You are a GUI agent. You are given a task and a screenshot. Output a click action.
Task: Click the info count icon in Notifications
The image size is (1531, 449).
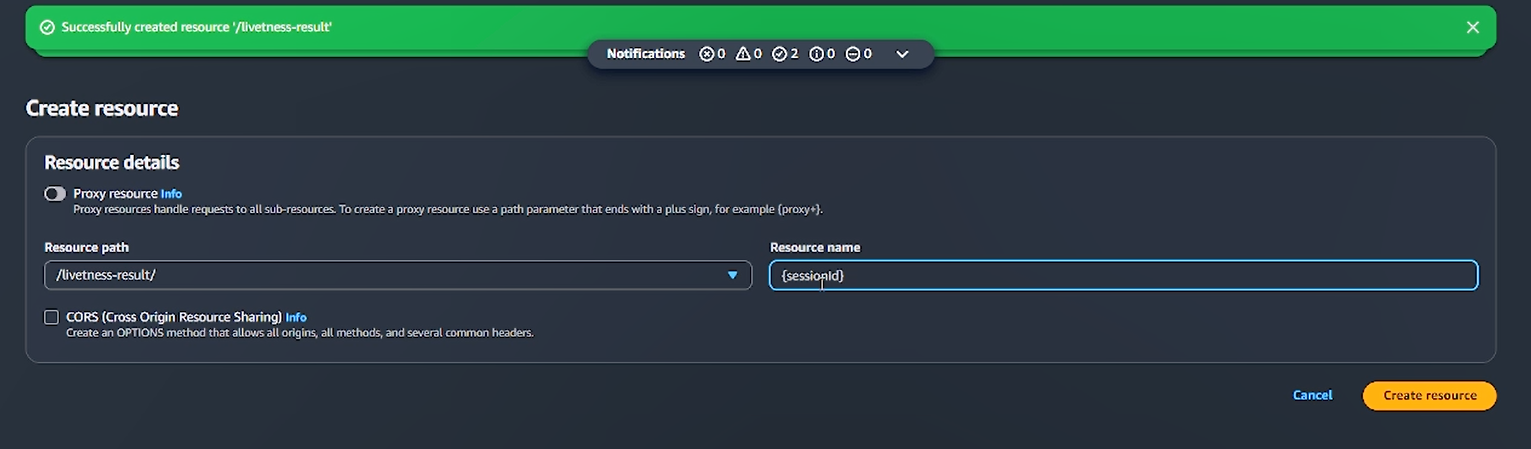(x=816, y=54)
